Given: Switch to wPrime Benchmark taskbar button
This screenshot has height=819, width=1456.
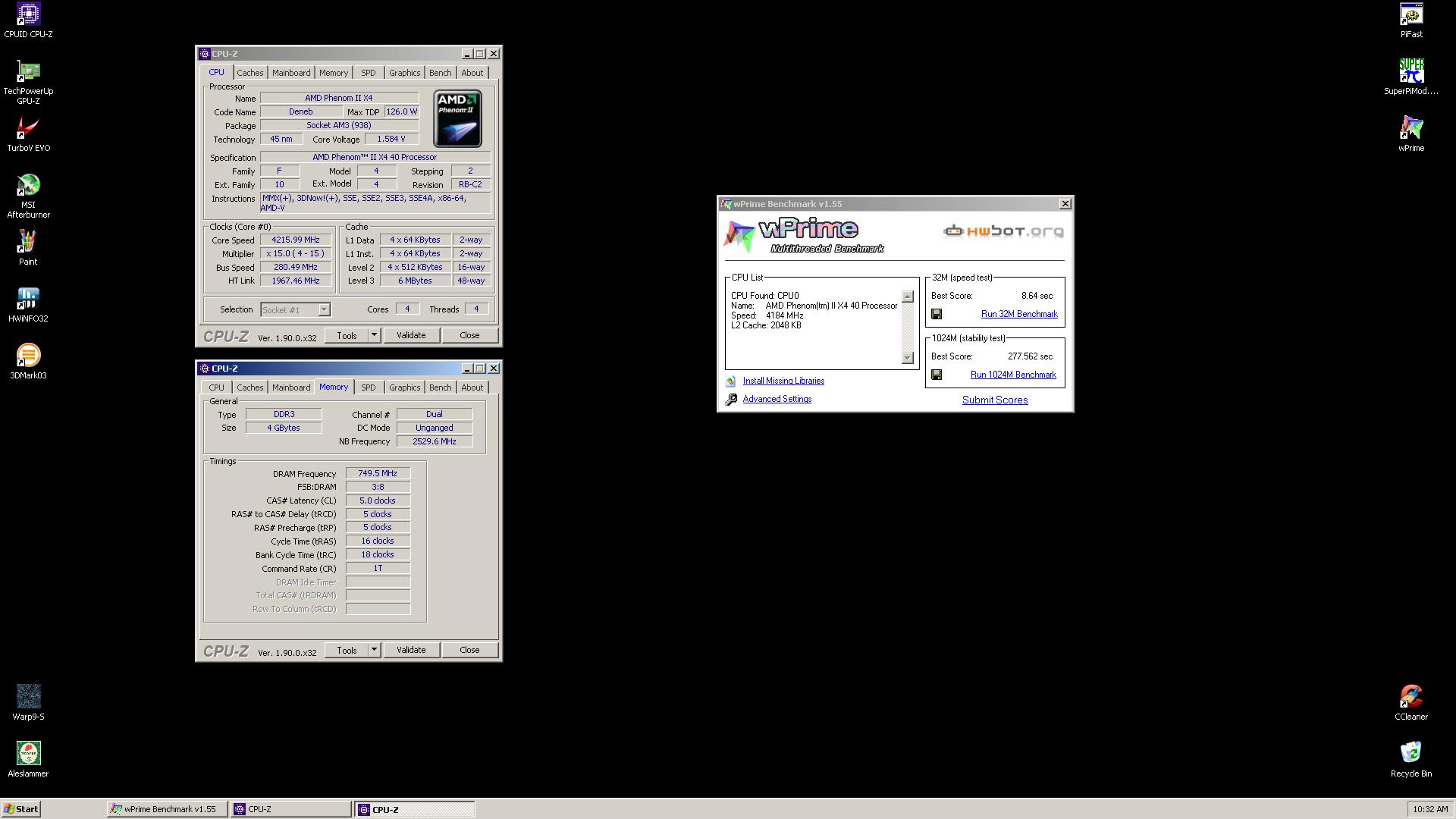Looking at the screenshot, I should (168, 809).
